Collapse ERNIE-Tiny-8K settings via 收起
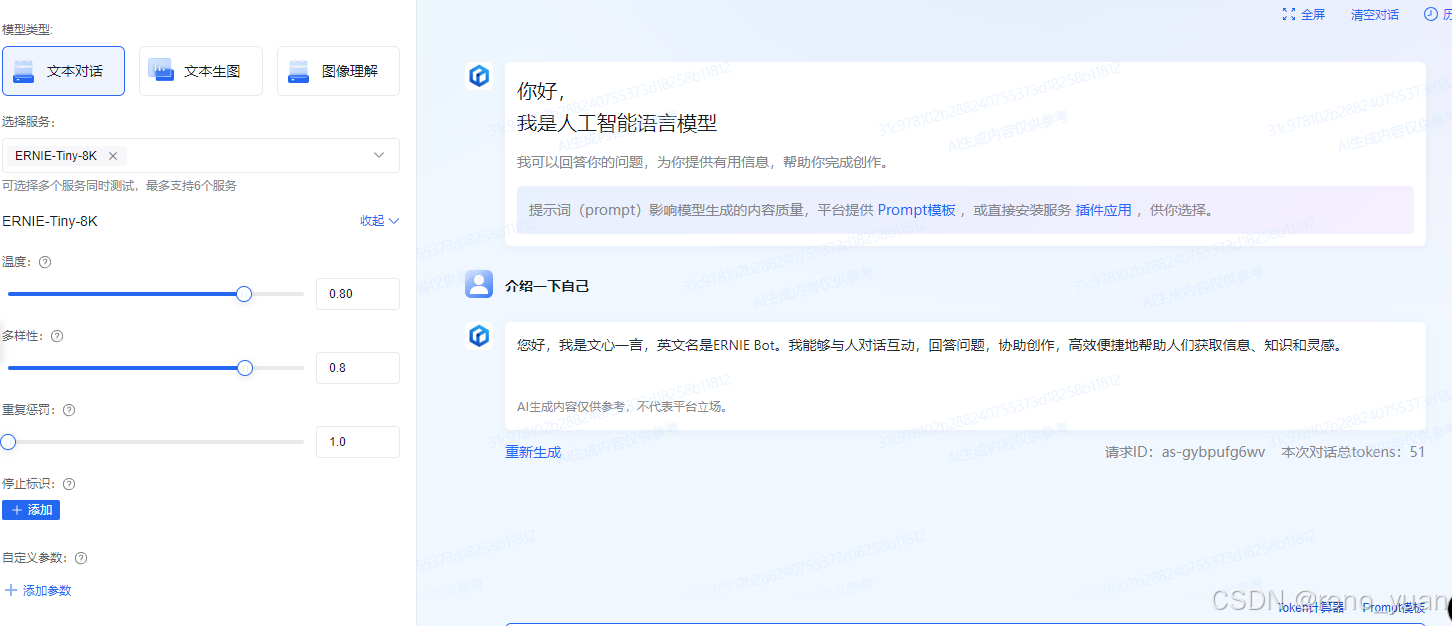Screen dimensions: 1452x626 click(380, 221)
